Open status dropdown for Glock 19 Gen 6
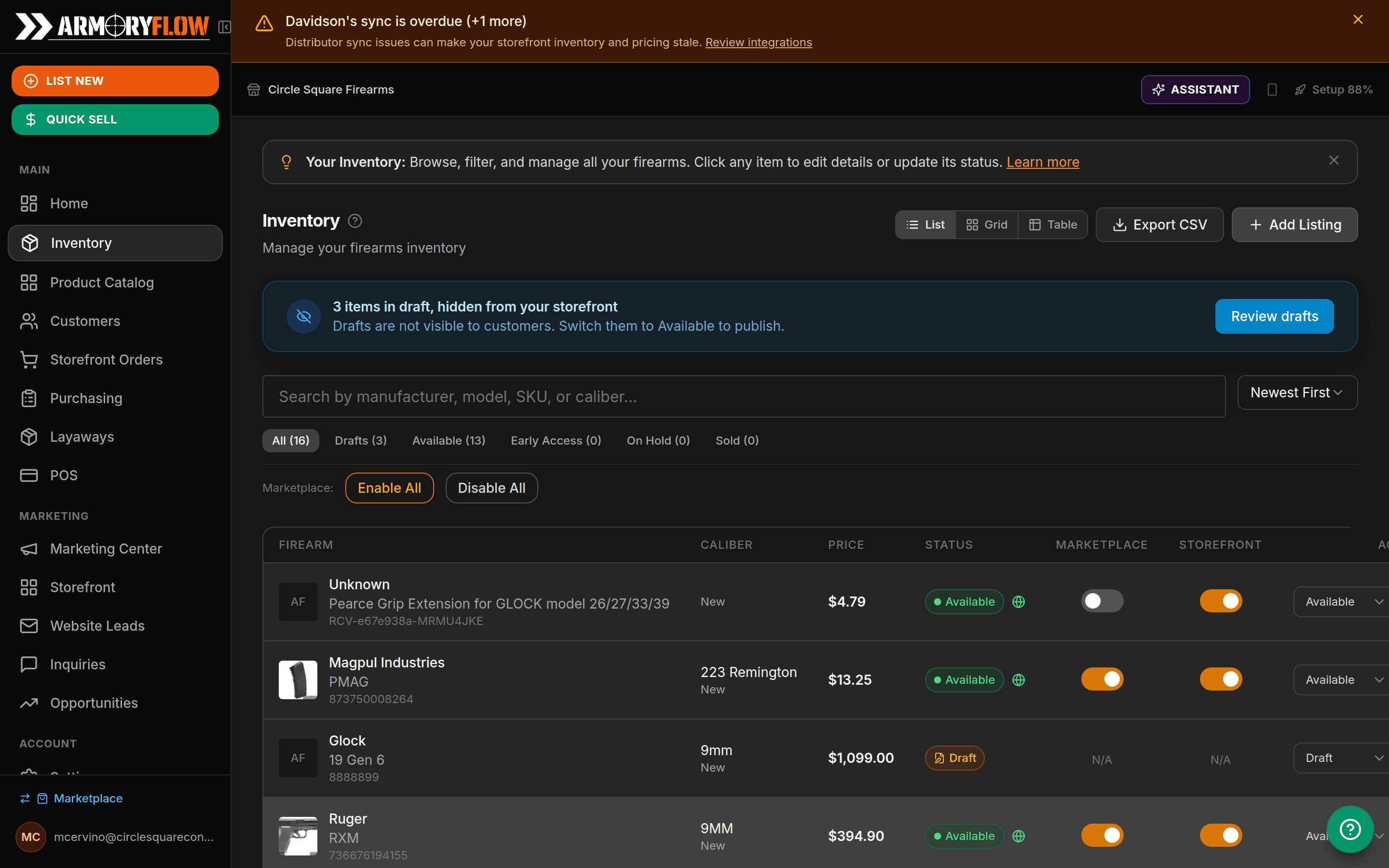1389x868 pixels. pos(1341,758)
